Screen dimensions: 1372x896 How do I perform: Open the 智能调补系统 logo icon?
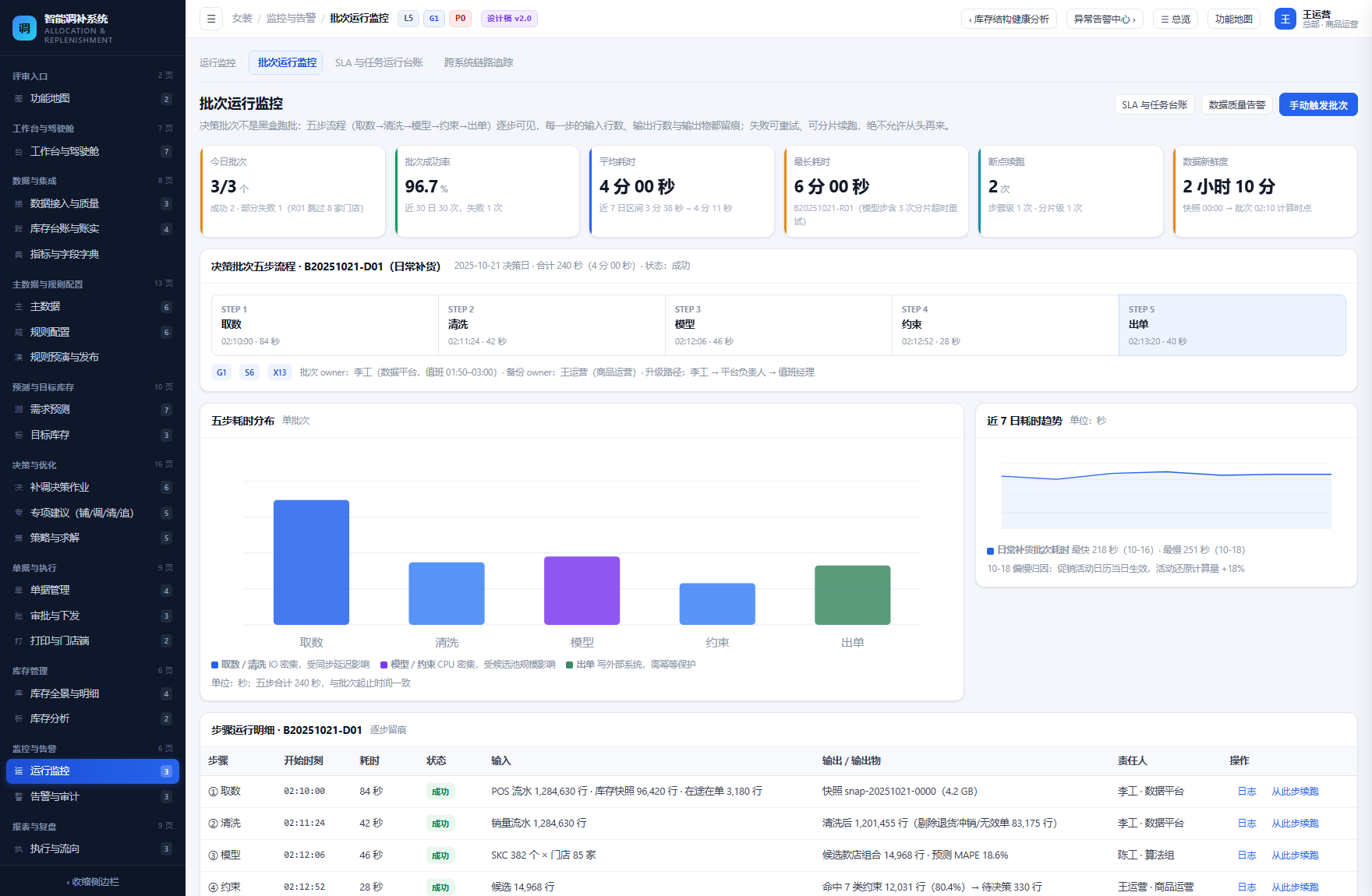(x=24, y=28)
